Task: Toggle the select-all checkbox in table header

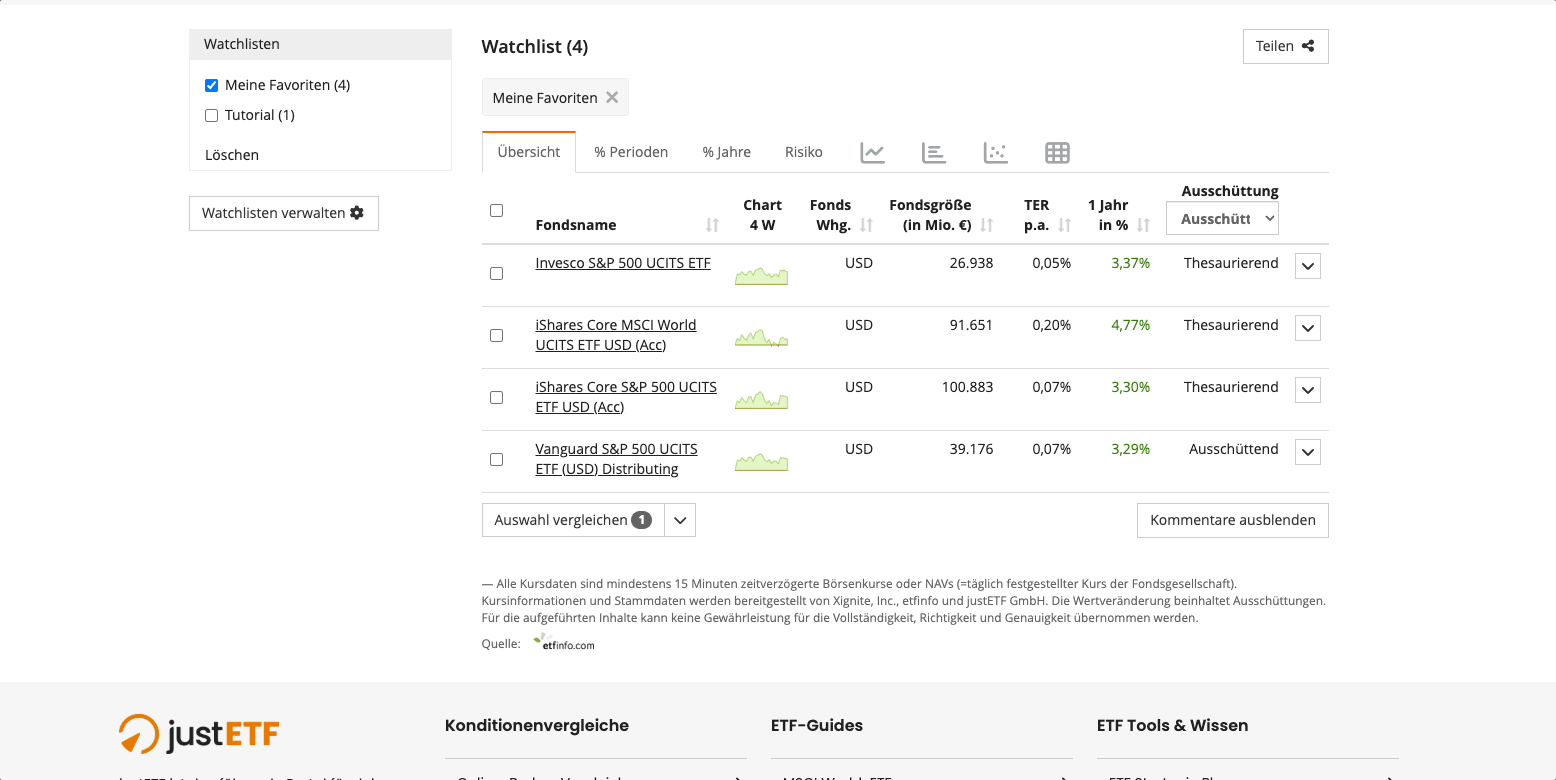Action: (x=496, y=211)
